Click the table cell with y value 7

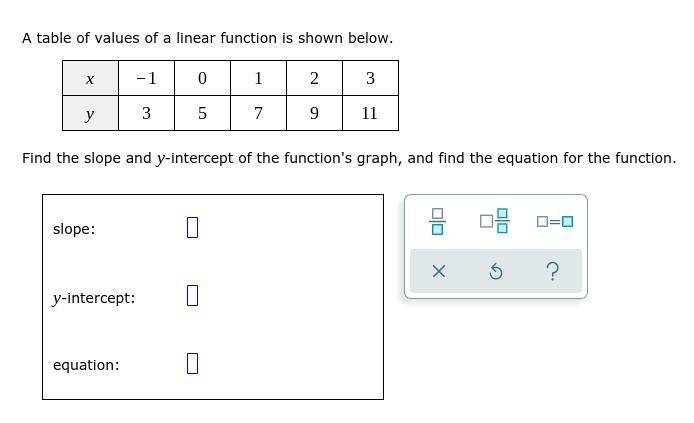[x=258, y=113]
